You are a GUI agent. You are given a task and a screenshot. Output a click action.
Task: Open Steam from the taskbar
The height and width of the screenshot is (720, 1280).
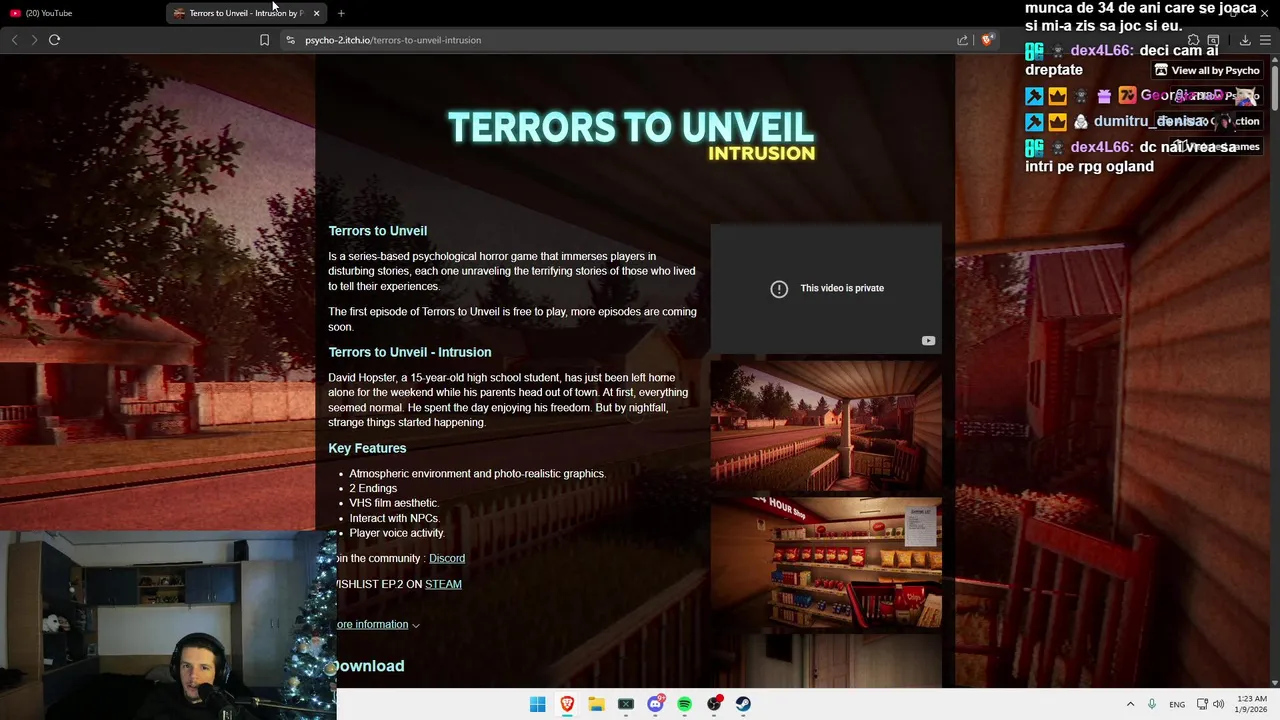[x=743, y=704]
